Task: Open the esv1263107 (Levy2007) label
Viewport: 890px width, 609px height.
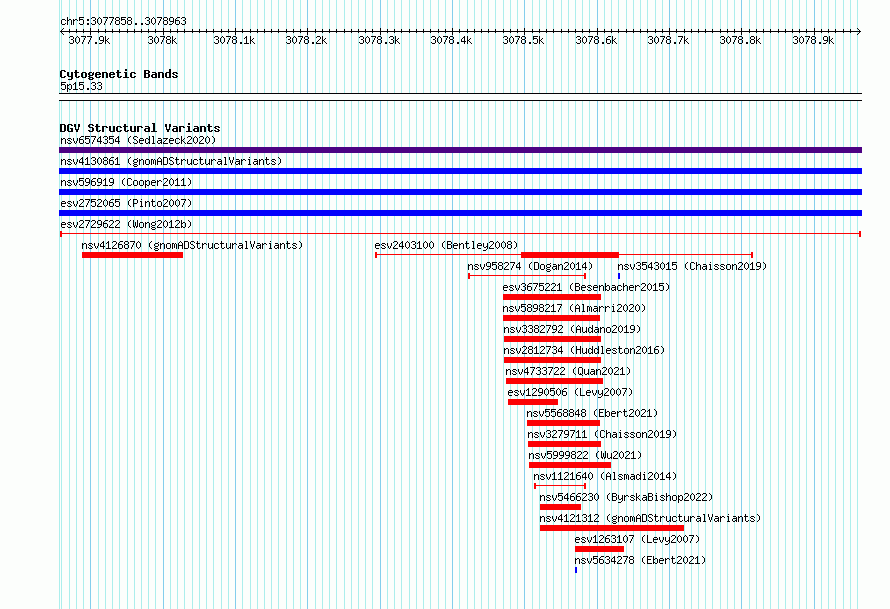Action: (637, 539)
